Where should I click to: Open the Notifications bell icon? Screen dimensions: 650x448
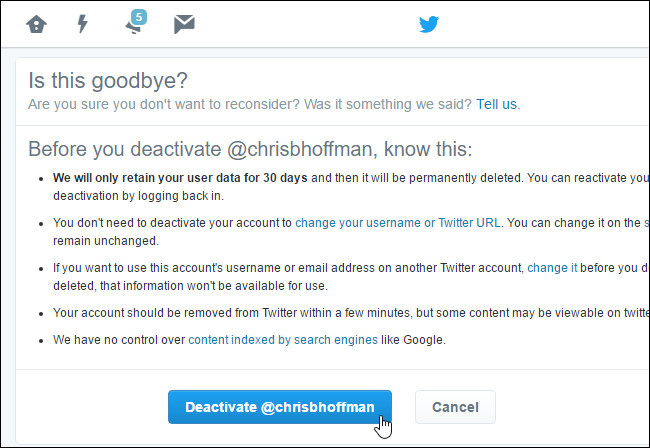pyautogui.click(x=134, y=27)
